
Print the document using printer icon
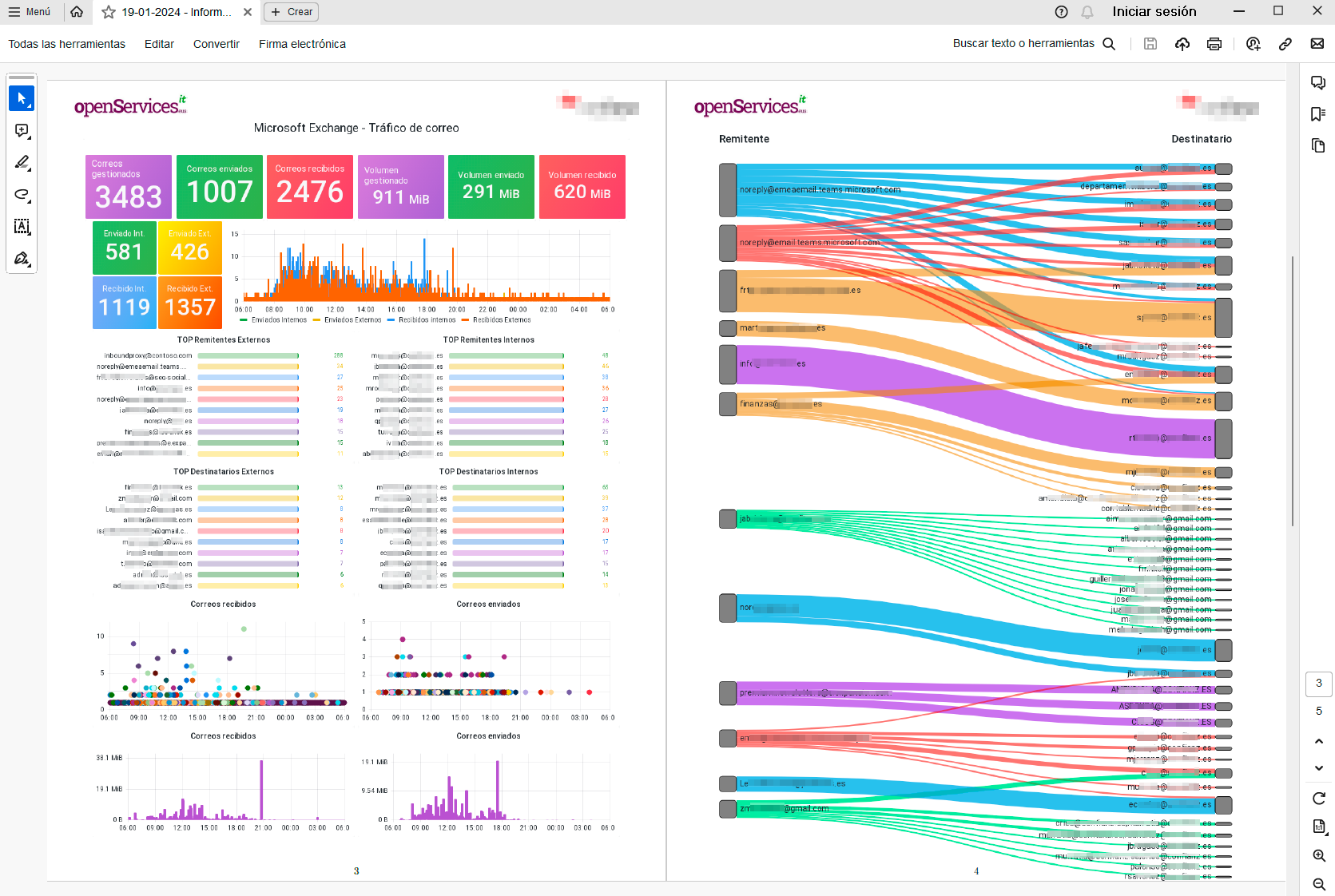(x=1214, y=44)
